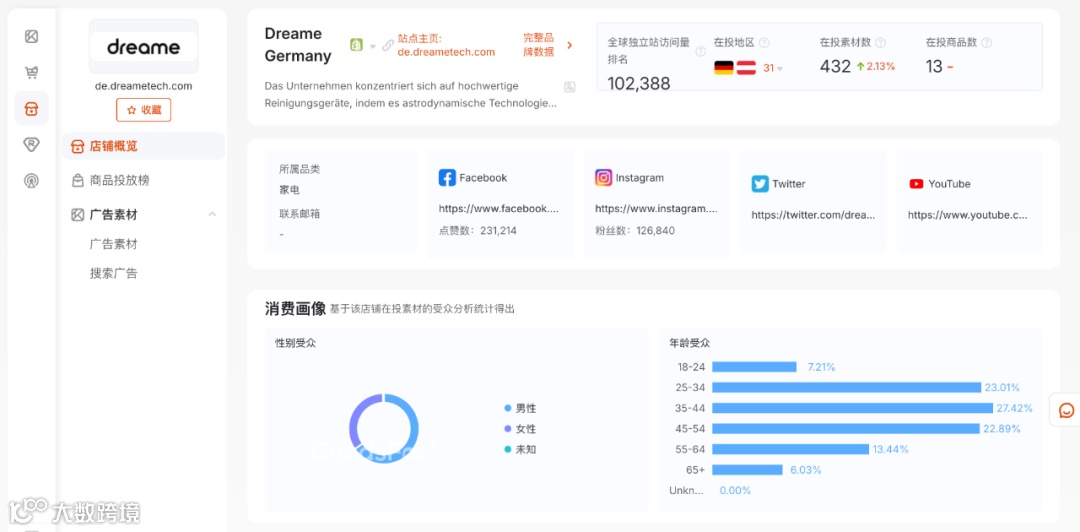Open the 搜索广告 sub-item

tap(114, 273)
